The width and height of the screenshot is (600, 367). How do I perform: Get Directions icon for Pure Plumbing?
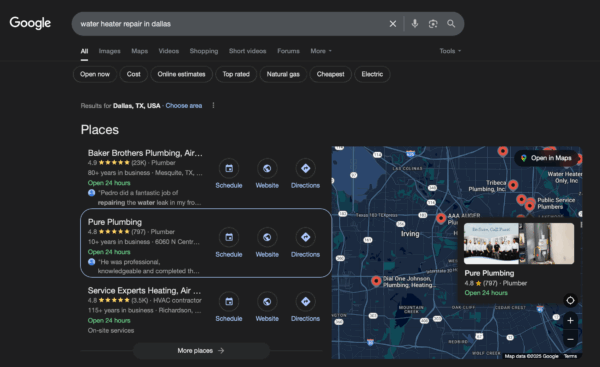(x=305, y=237)
